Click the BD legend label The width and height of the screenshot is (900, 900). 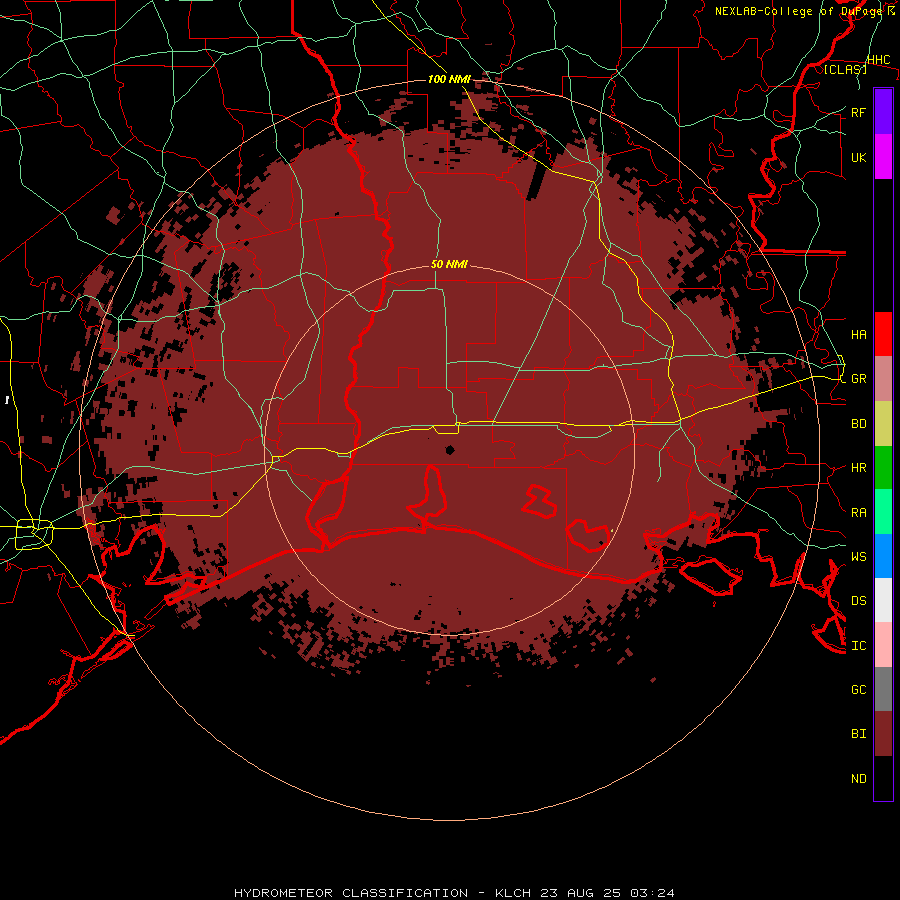pyautogui.click(x=859, y=424)
